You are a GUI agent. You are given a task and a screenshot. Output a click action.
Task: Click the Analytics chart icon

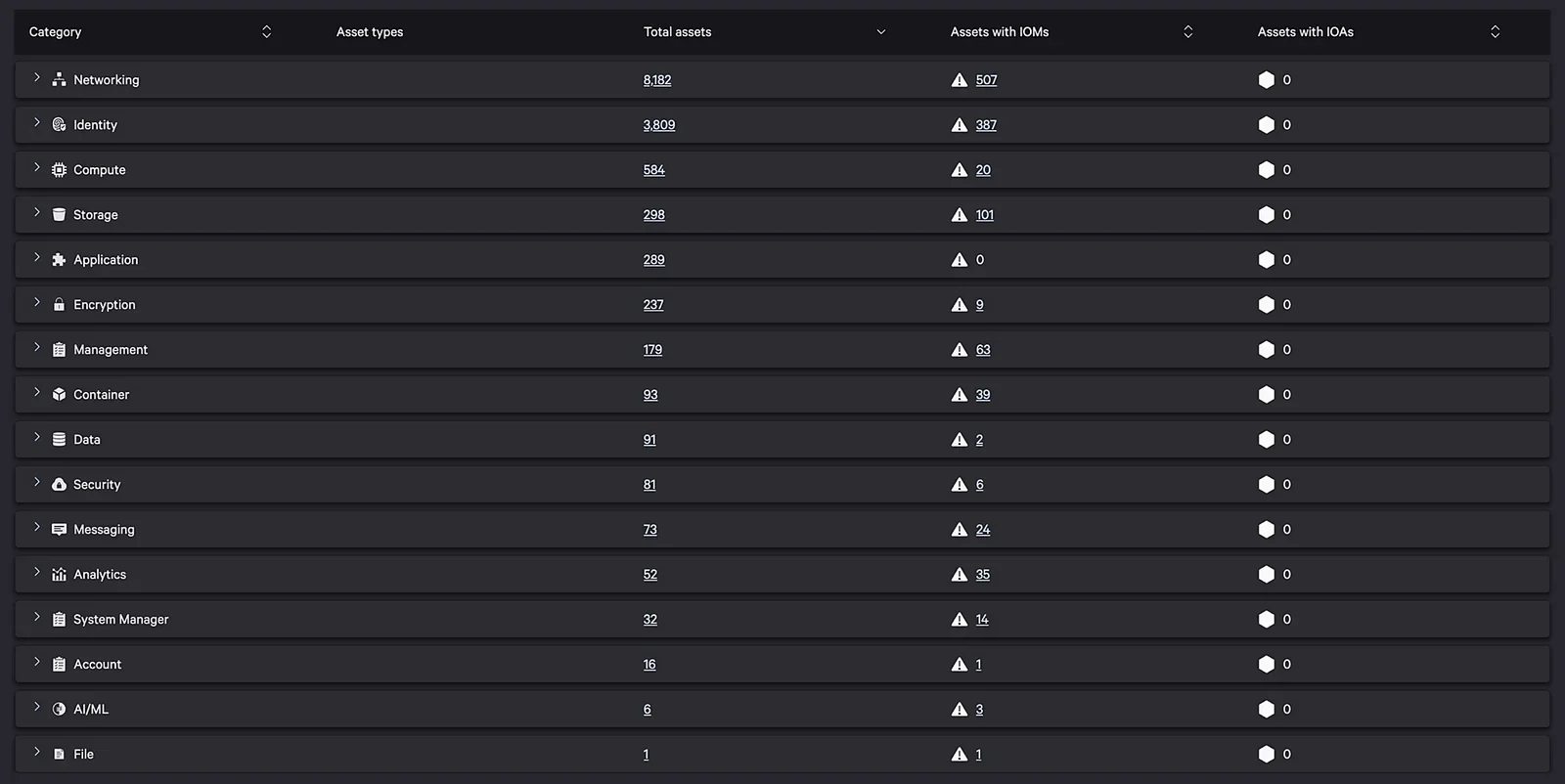coord(59,575)
